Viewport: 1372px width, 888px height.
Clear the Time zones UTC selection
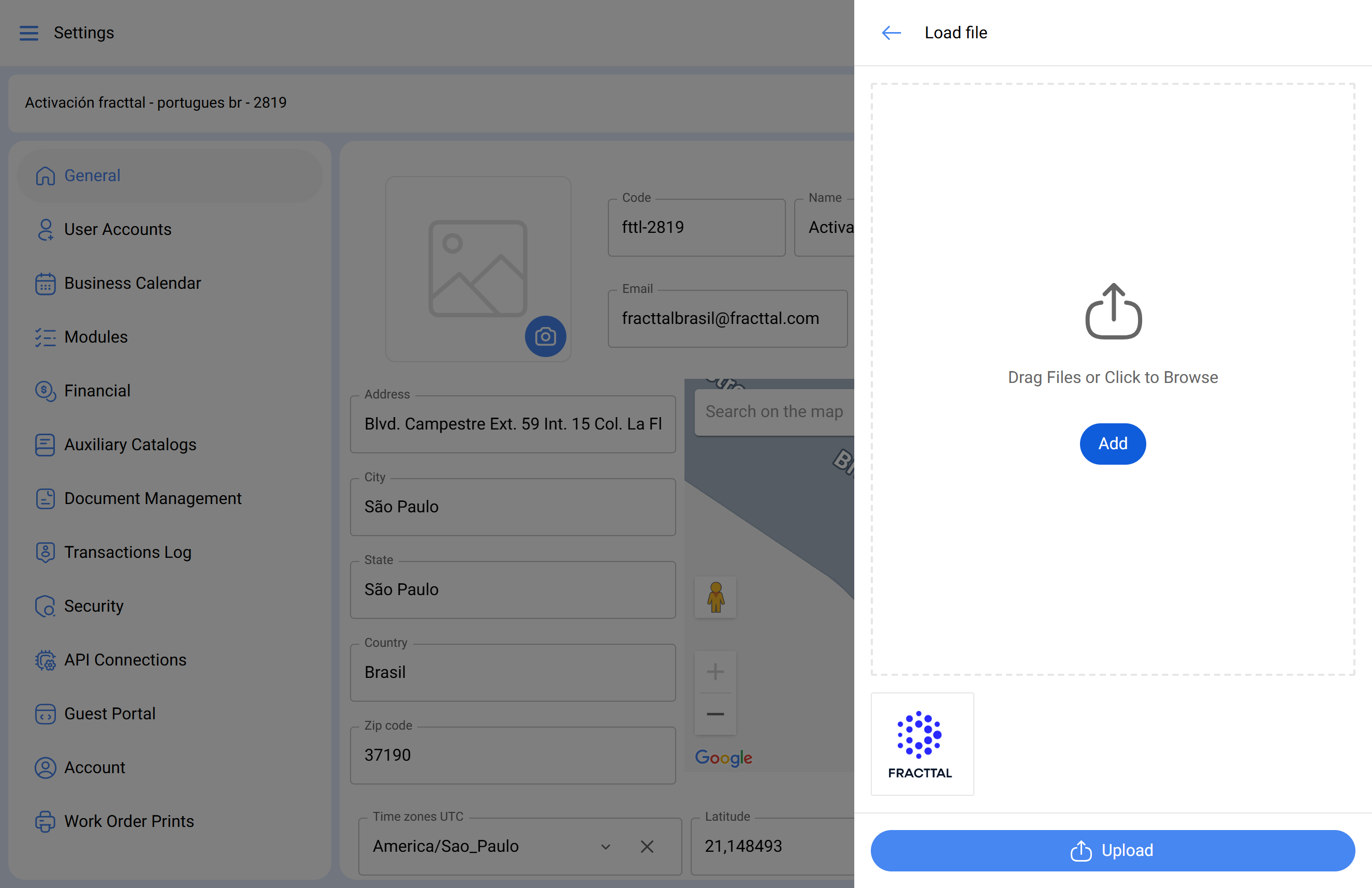tap(647, 847)
